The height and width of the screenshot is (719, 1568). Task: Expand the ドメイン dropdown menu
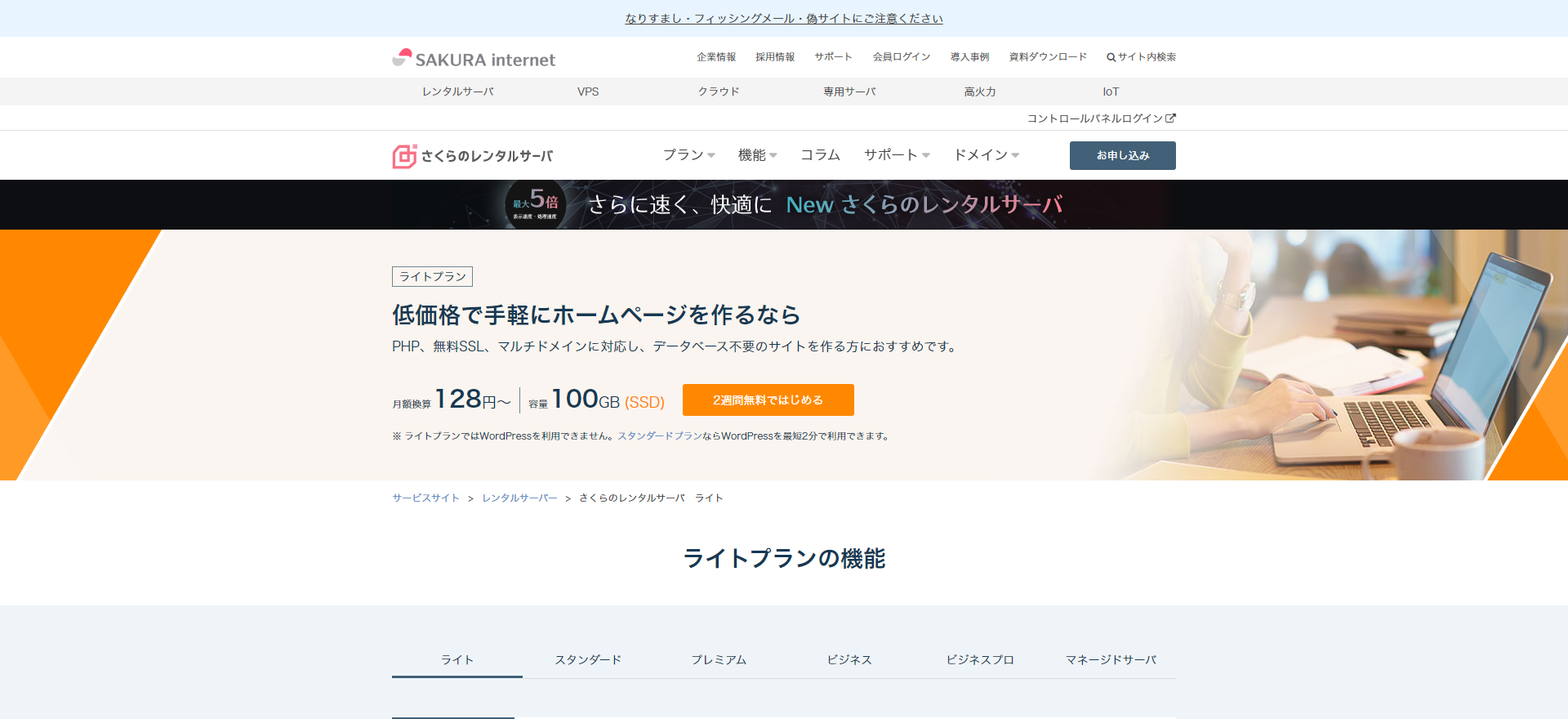pos(986,155)
